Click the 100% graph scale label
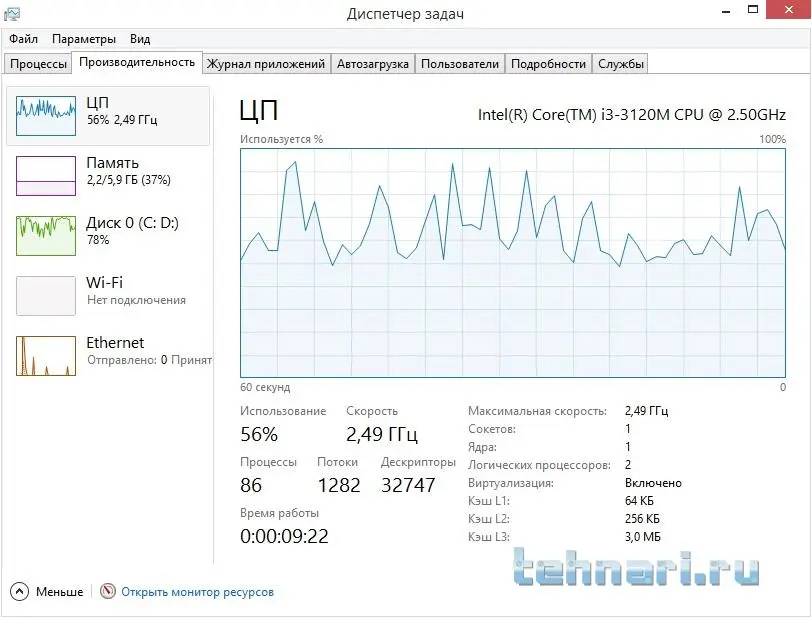This screenshot has width=812, height=618. pos(773,139)
